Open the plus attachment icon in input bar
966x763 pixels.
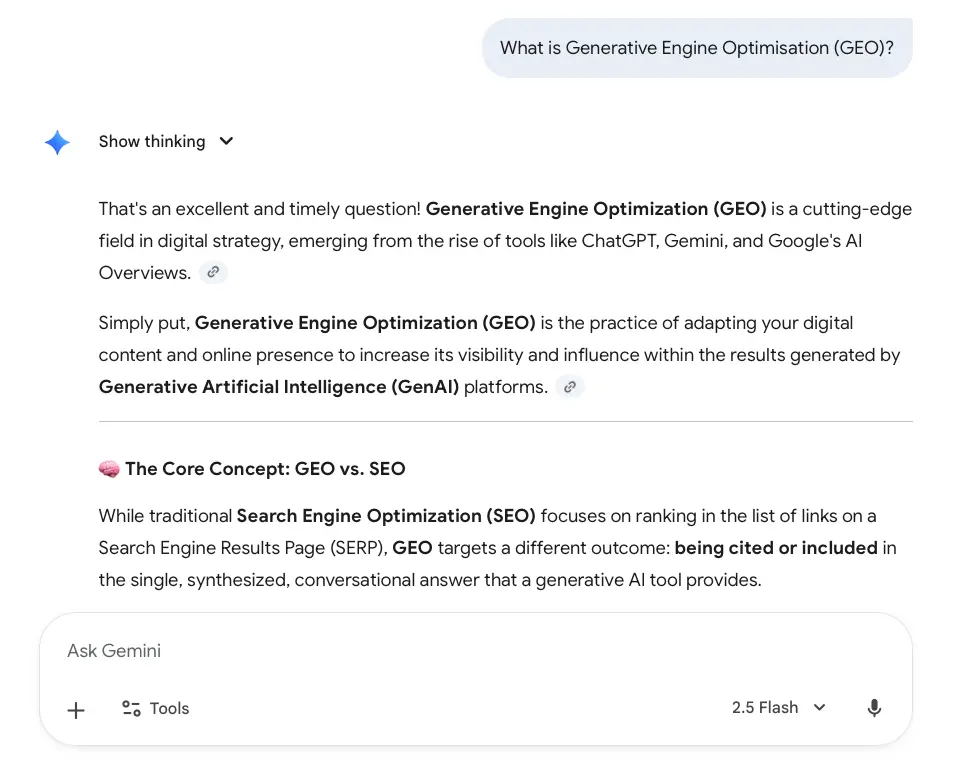click(76, 710)
